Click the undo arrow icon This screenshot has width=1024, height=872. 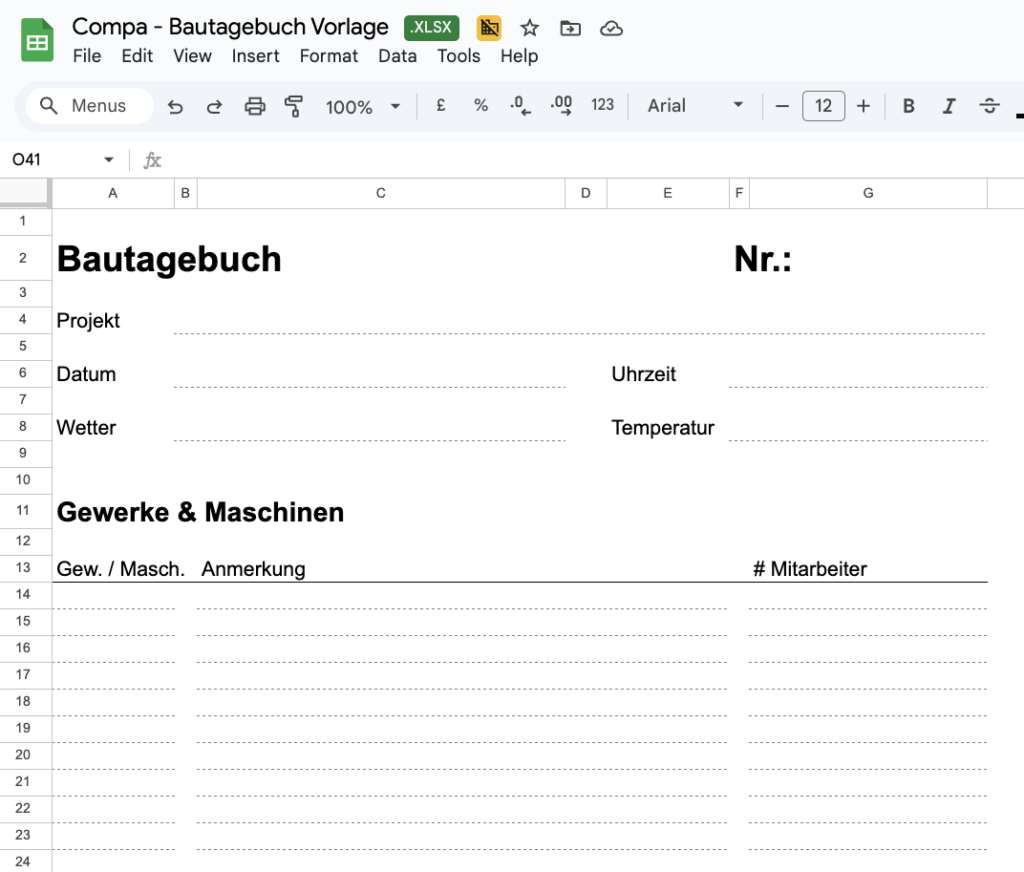click(176, 106)
